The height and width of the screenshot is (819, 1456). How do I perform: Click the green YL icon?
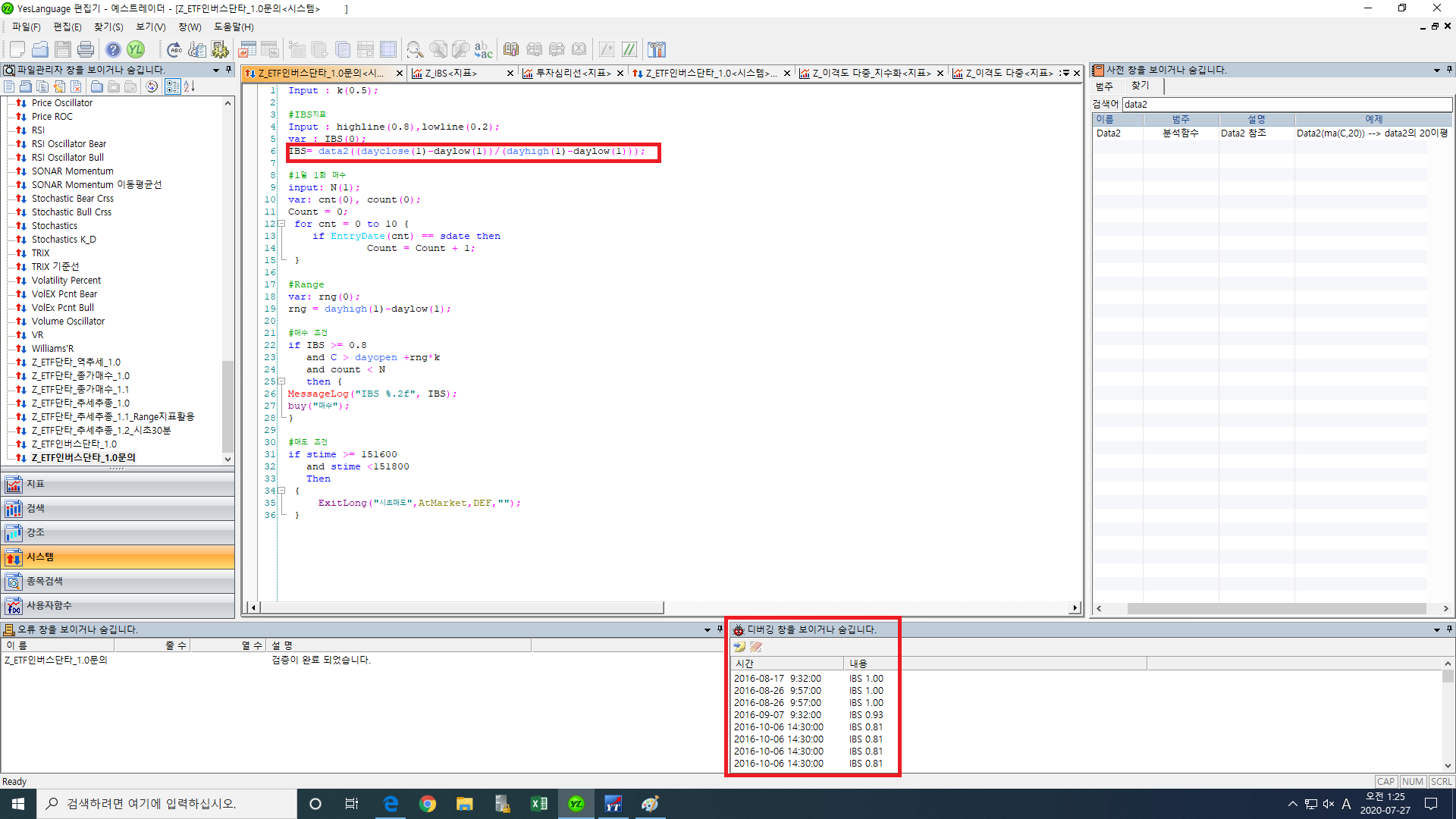tap(136, 50)
